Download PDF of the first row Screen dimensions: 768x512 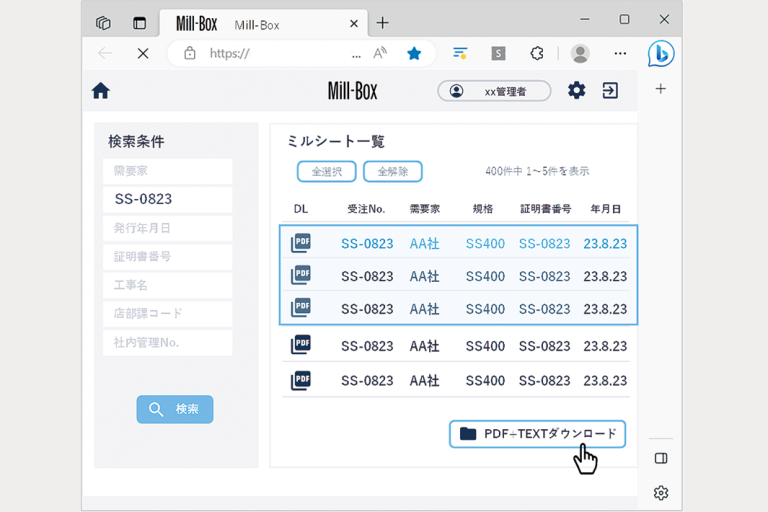(300, 243)
